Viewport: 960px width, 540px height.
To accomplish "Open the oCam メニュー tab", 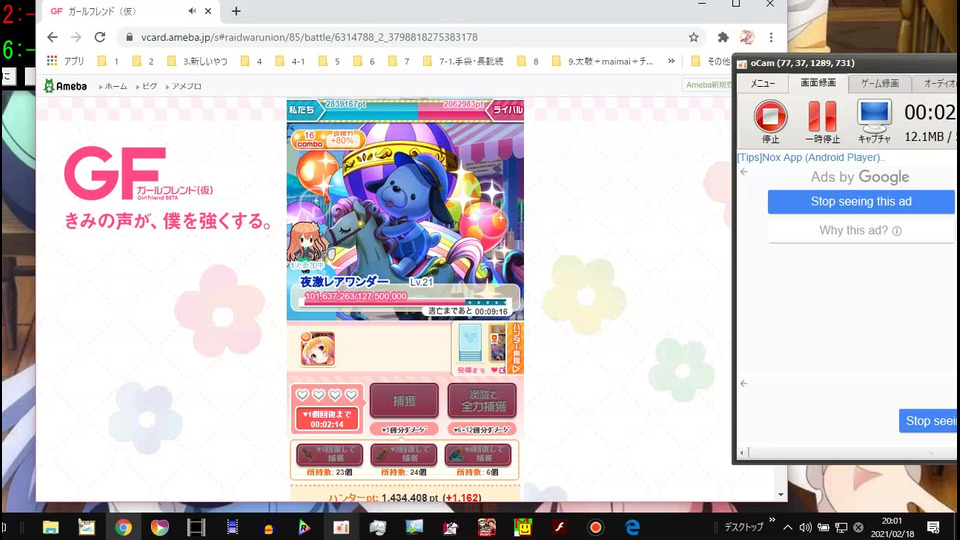I will coord(762,84).
